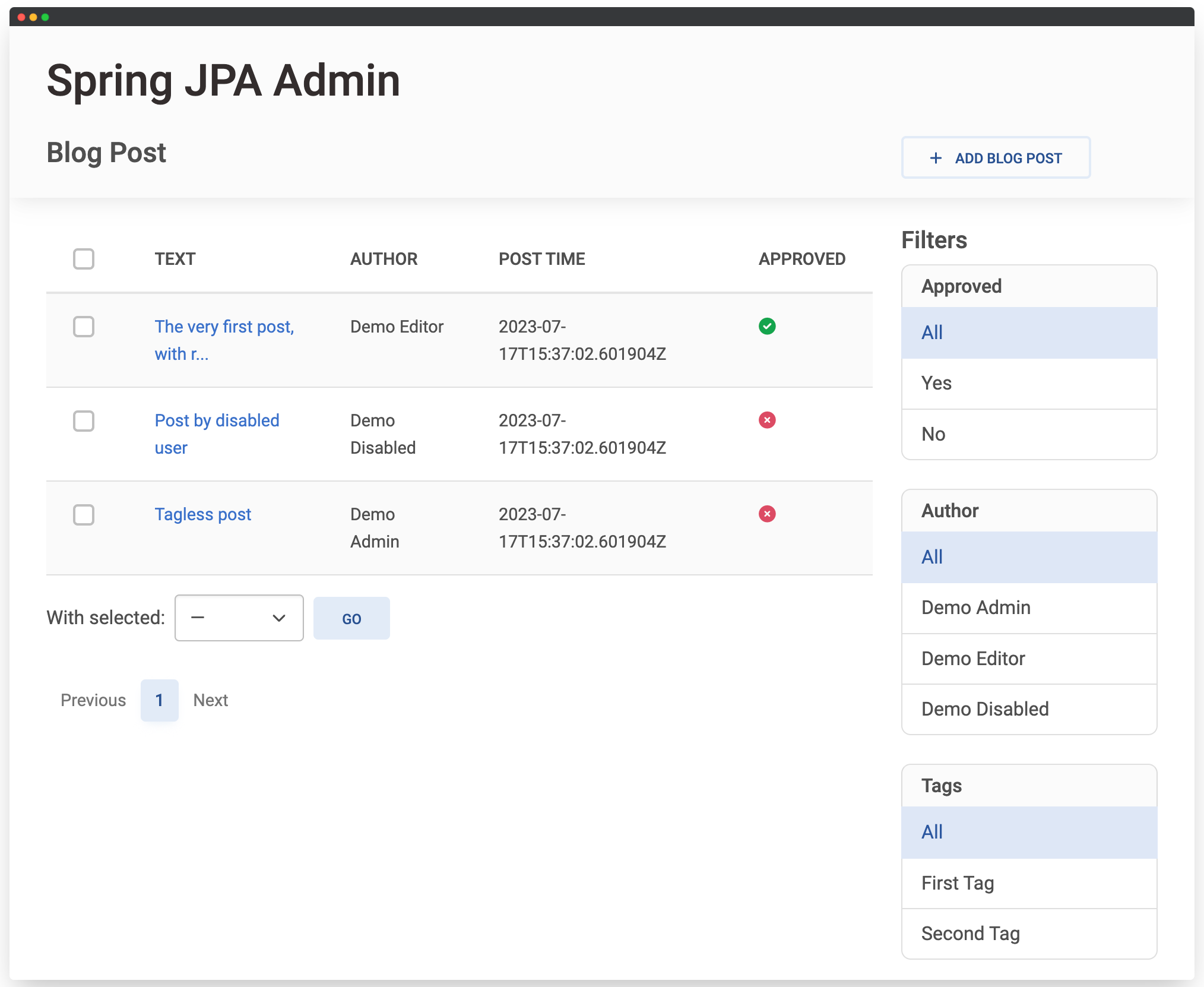Click the 'Filters' heading
The width and height of the screenshot is (1204, 987).
[x=934, y=240]
